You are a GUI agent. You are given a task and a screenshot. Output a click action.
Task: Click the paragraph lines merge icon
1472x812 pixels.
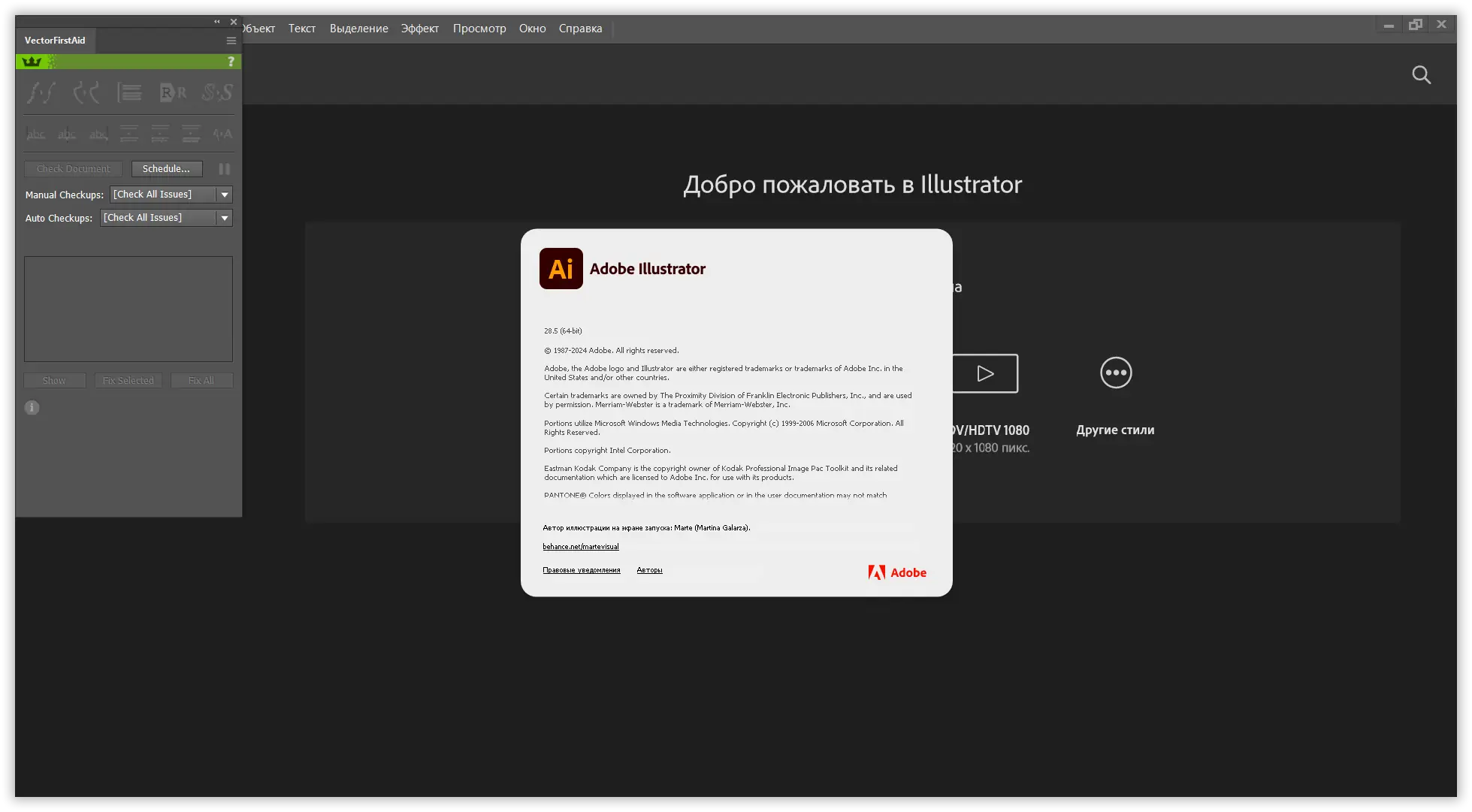click(x=129, y=92)
